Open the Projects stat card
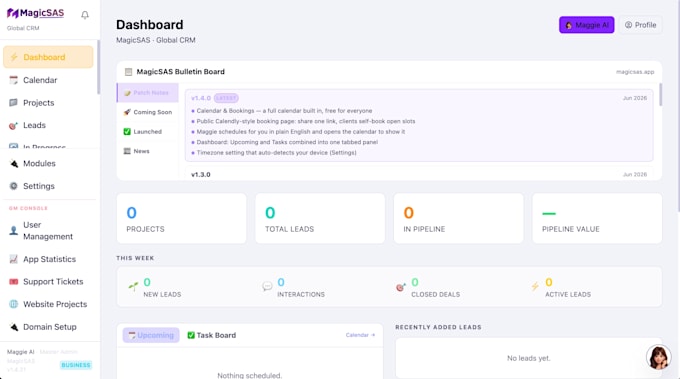The image size is (680, 379). pos(181,219)
